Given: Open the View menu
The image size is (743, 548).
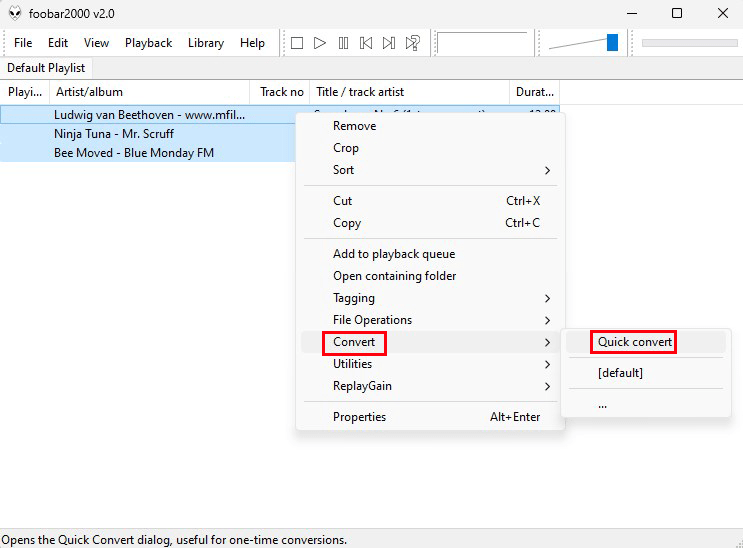Looking at the screenshot, I should (x=96, y=43).
